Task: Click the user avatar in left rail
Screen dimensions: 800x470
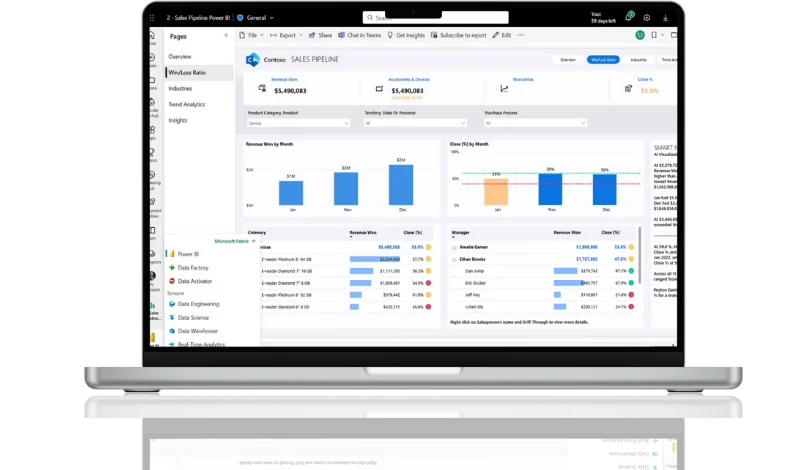Action: pyautogui.click(x=153, y=276)
